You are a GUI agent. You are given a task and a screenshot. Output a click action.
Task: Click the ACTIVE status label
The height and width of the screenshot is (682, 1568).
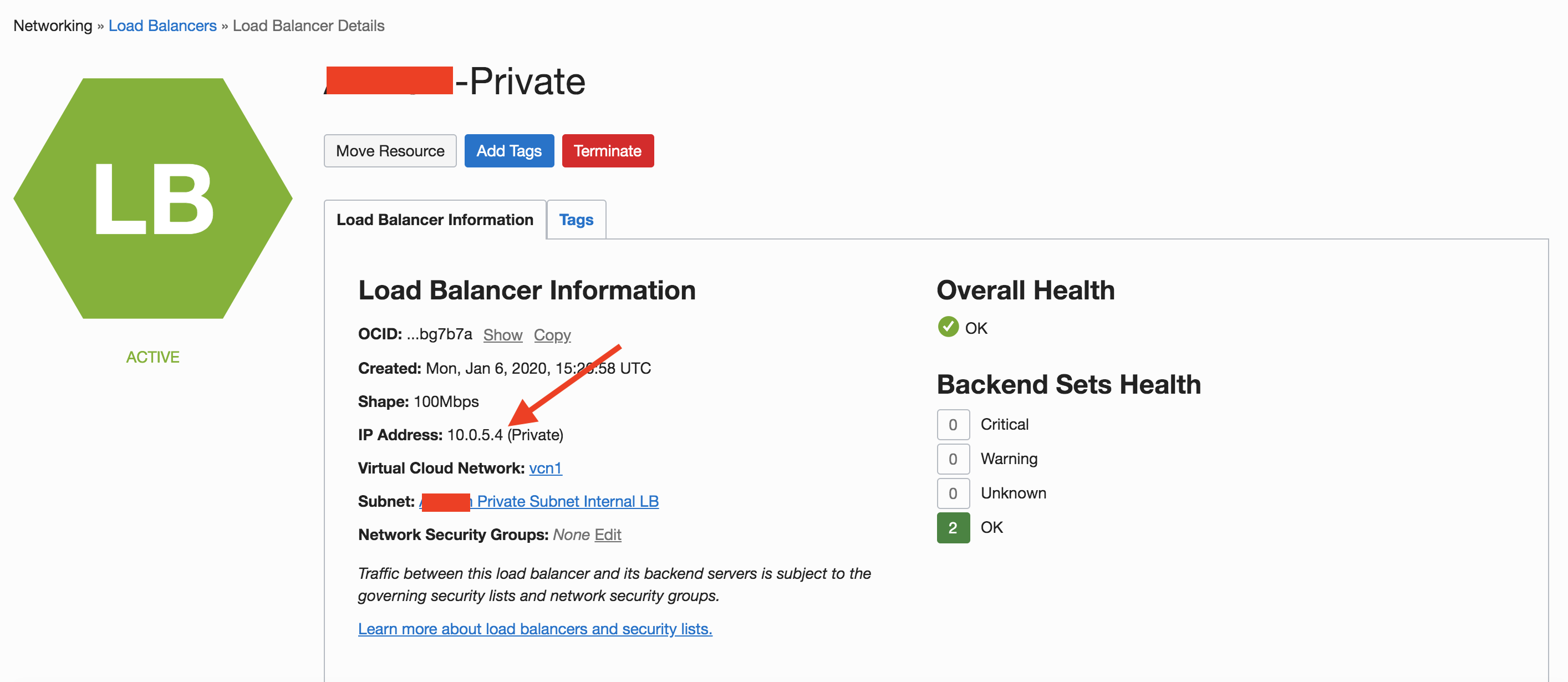(x=153, y=357)
